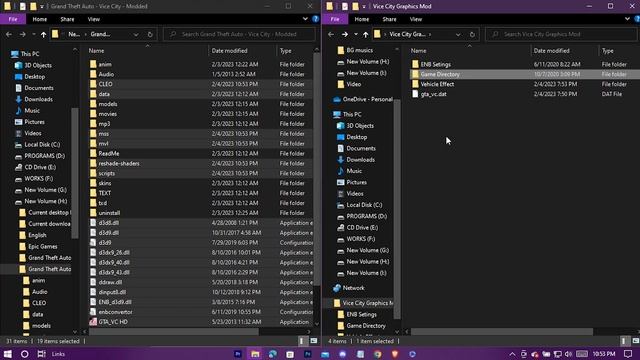Open WORKS (F:) in Modded navigation pane
The height and width of the screenshot is (360, 640).
pos(39,178)
